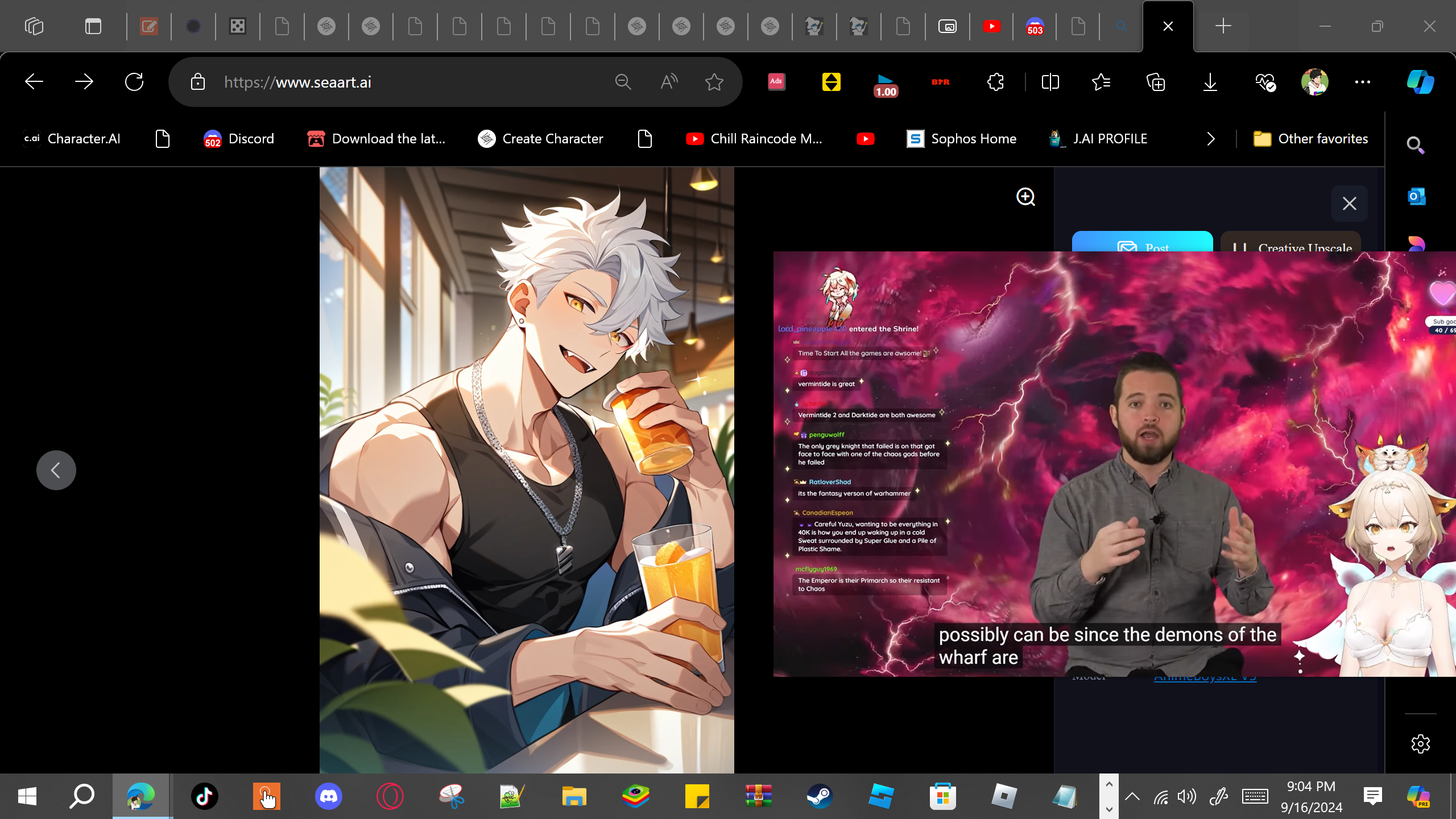Open the Download the lat... bookmark

[375, 139]
